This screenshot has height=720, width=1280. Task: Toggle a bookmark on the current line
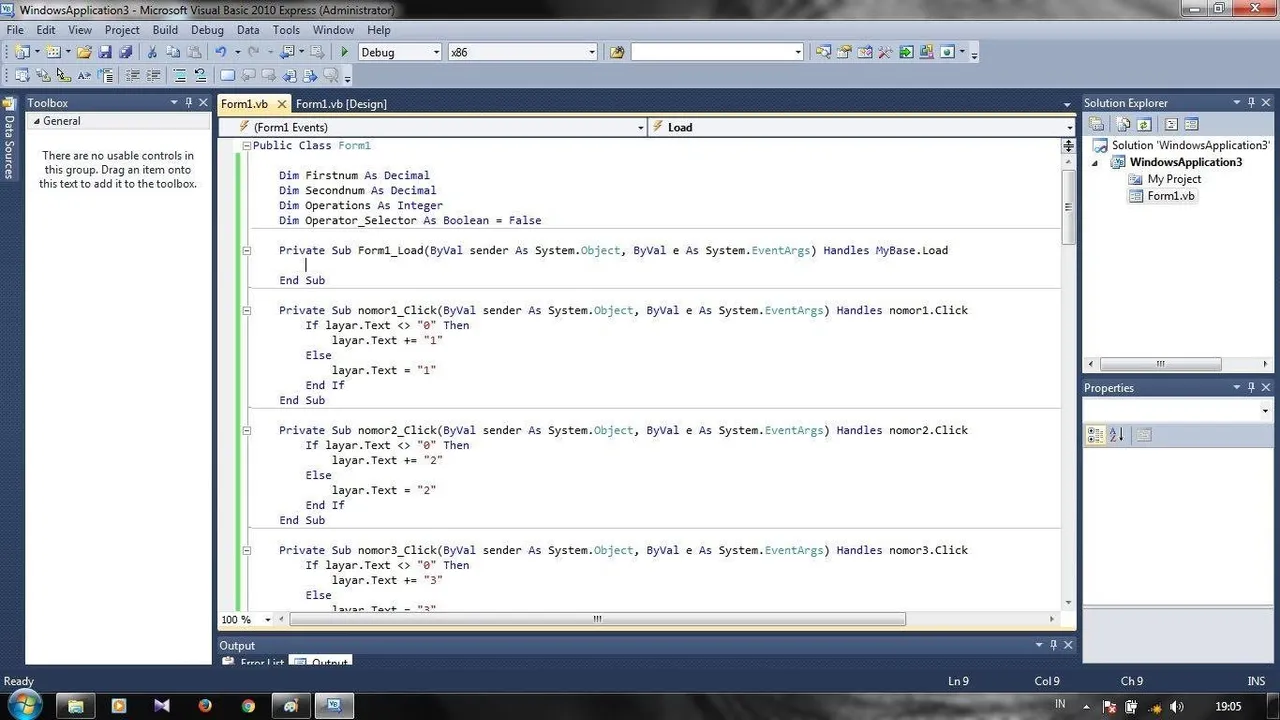(228, 75)
